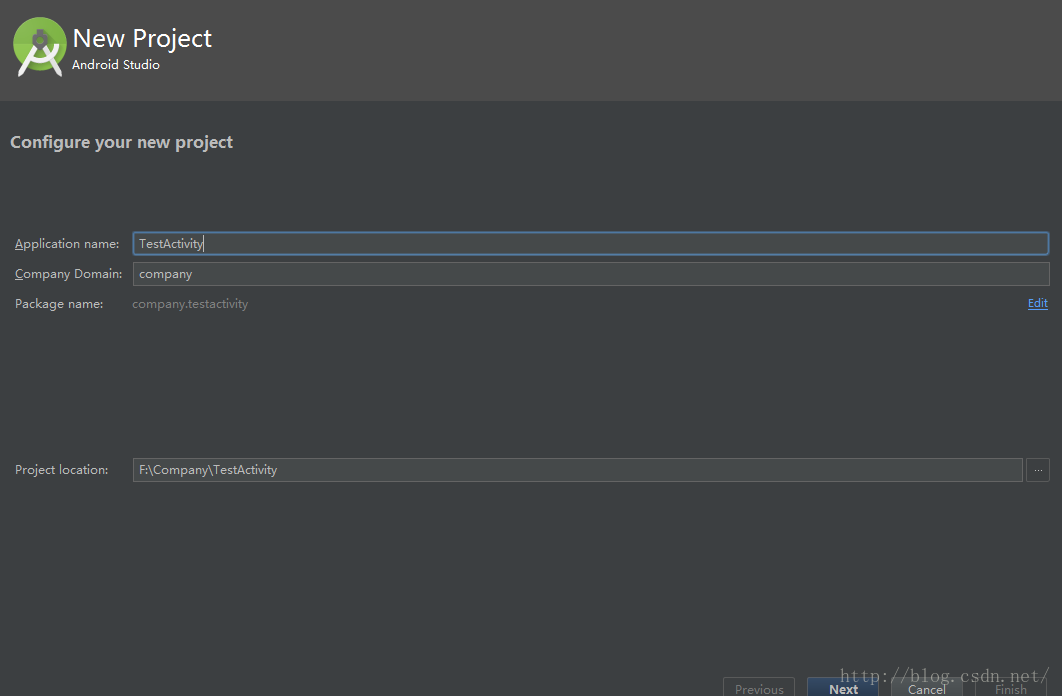Cancel the new project wizard
Viewport: 1062px width, 696px height.
pyautogui.click(x=926, y=688)
